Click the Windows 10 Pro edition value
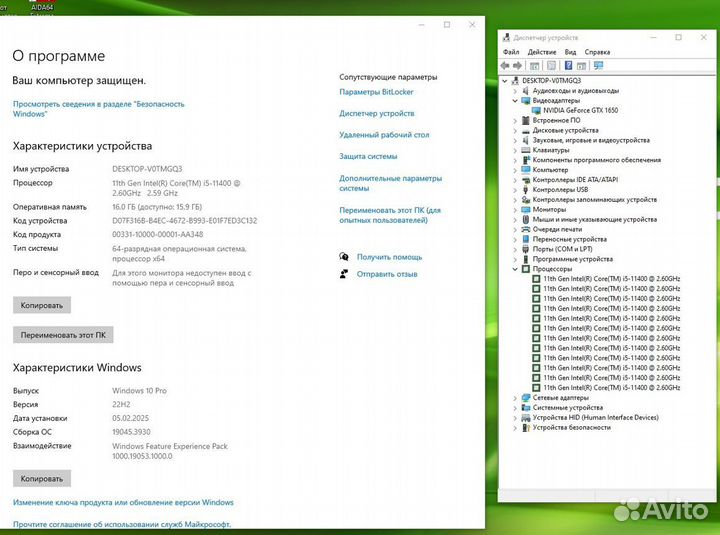Viewport: 720px width, 535px height. pos(139,391)
